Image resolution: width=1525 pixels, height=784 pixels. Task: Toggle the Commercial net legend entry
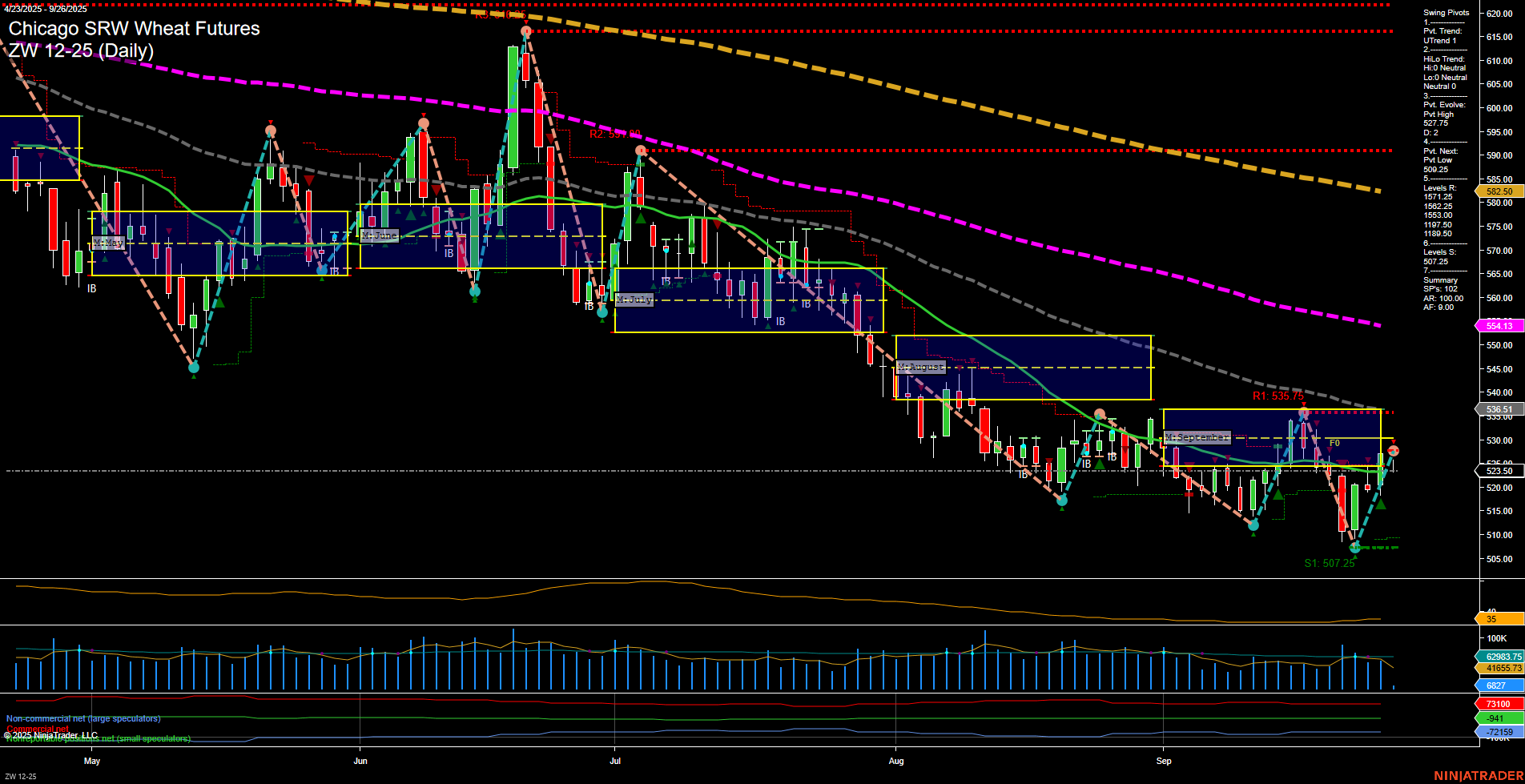(33, 728)
